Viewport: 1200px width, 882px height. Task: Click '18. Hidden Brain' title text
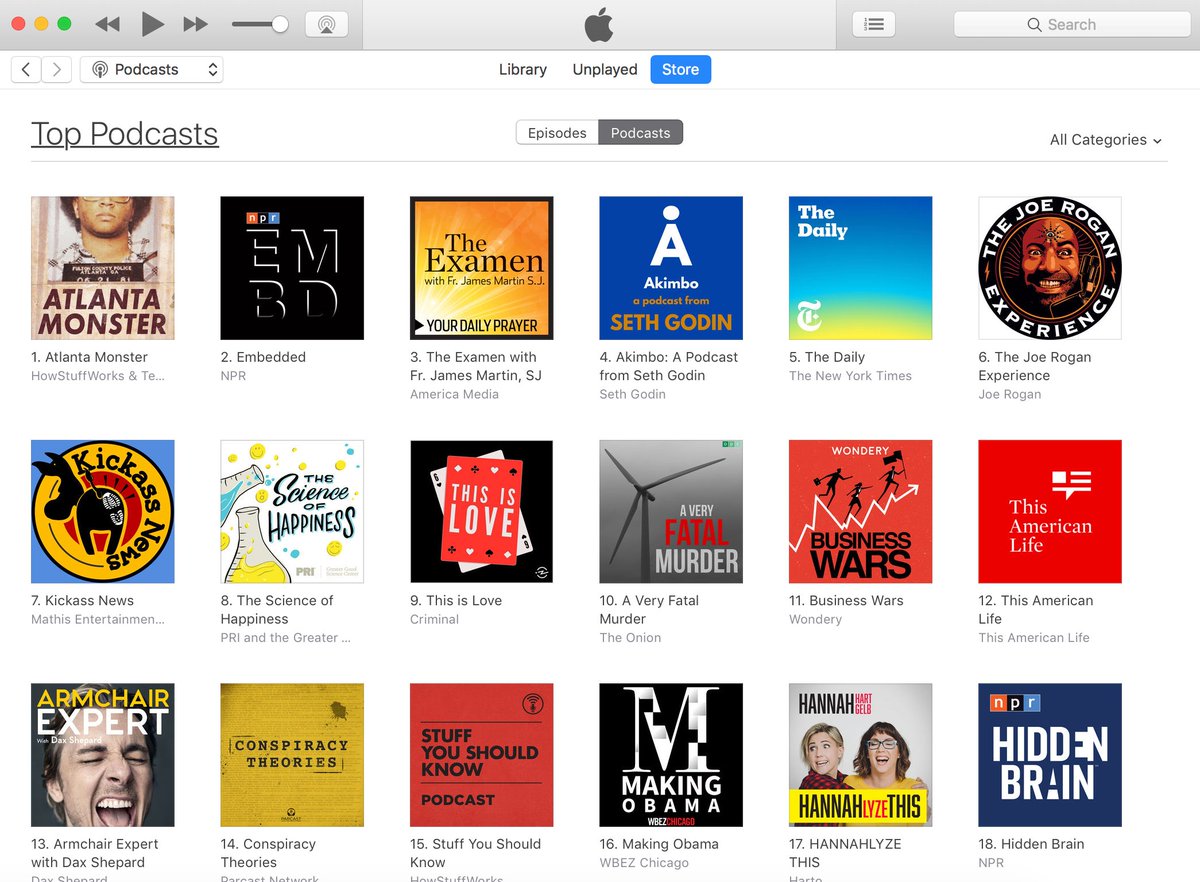click(x=1031, y=844)
